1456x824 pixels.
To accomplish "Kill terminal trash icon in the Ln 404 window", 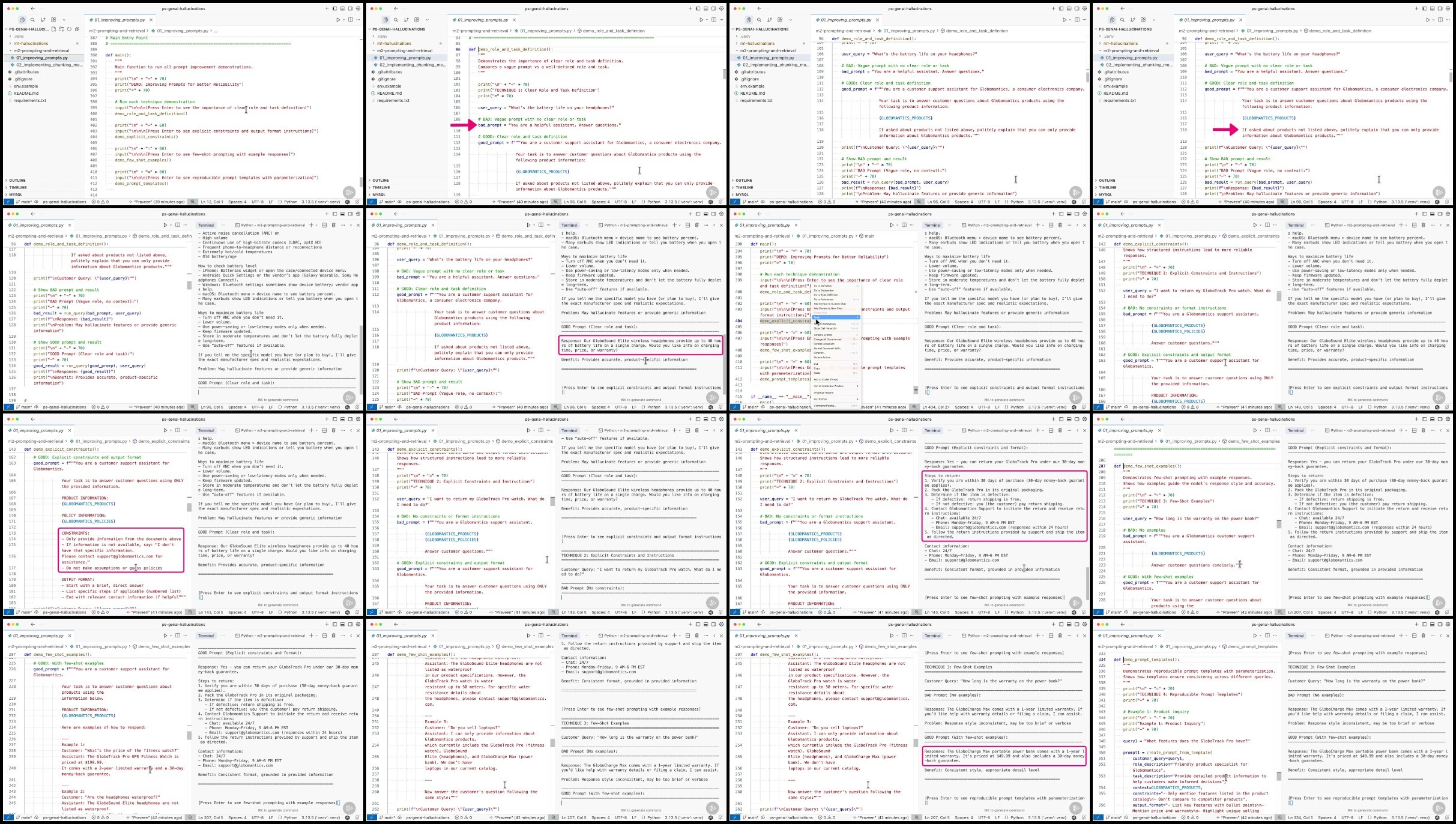I will 1060,225.
